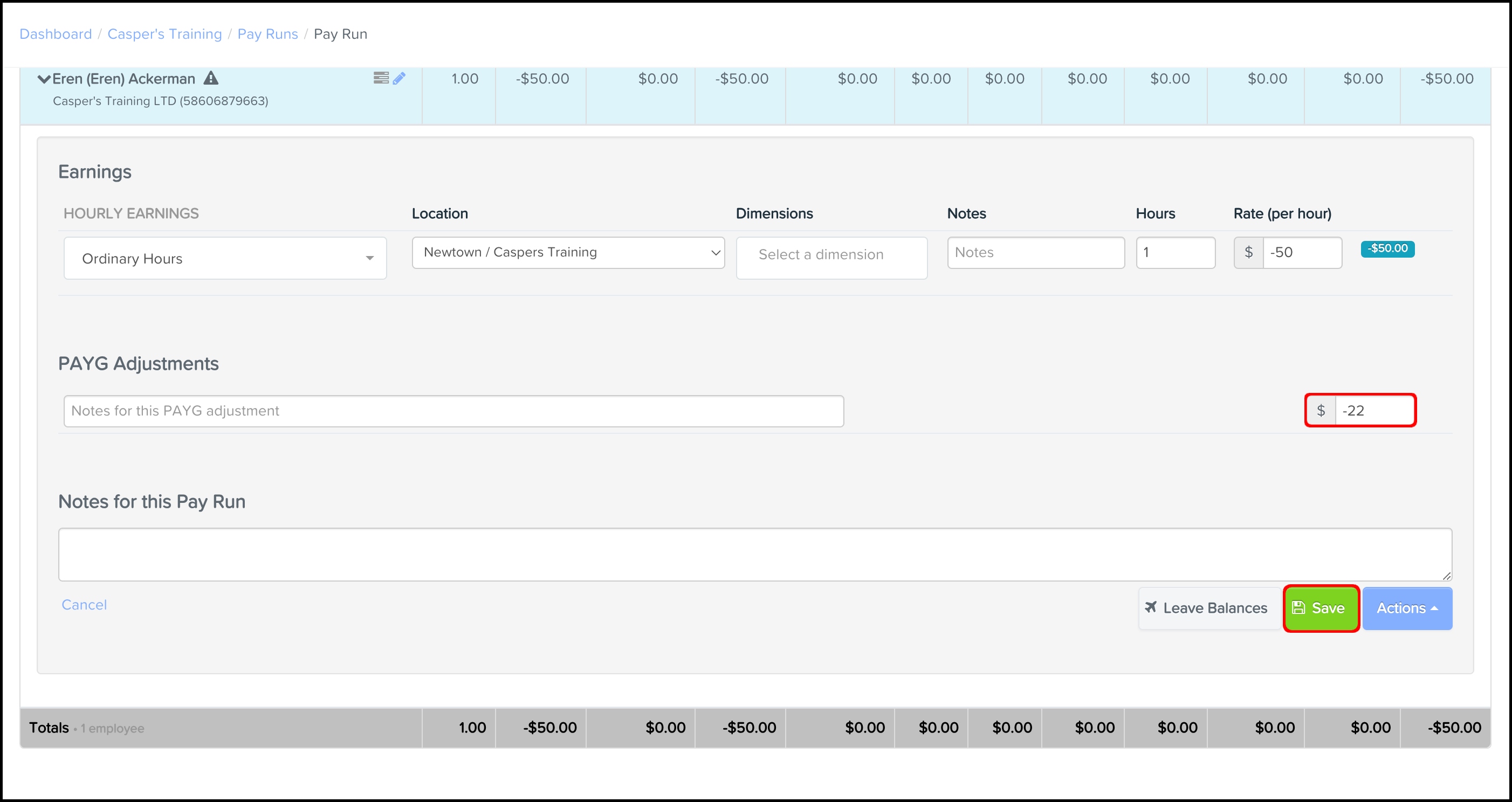
Task: Click the Location column header
Action: tap(439, 213)
